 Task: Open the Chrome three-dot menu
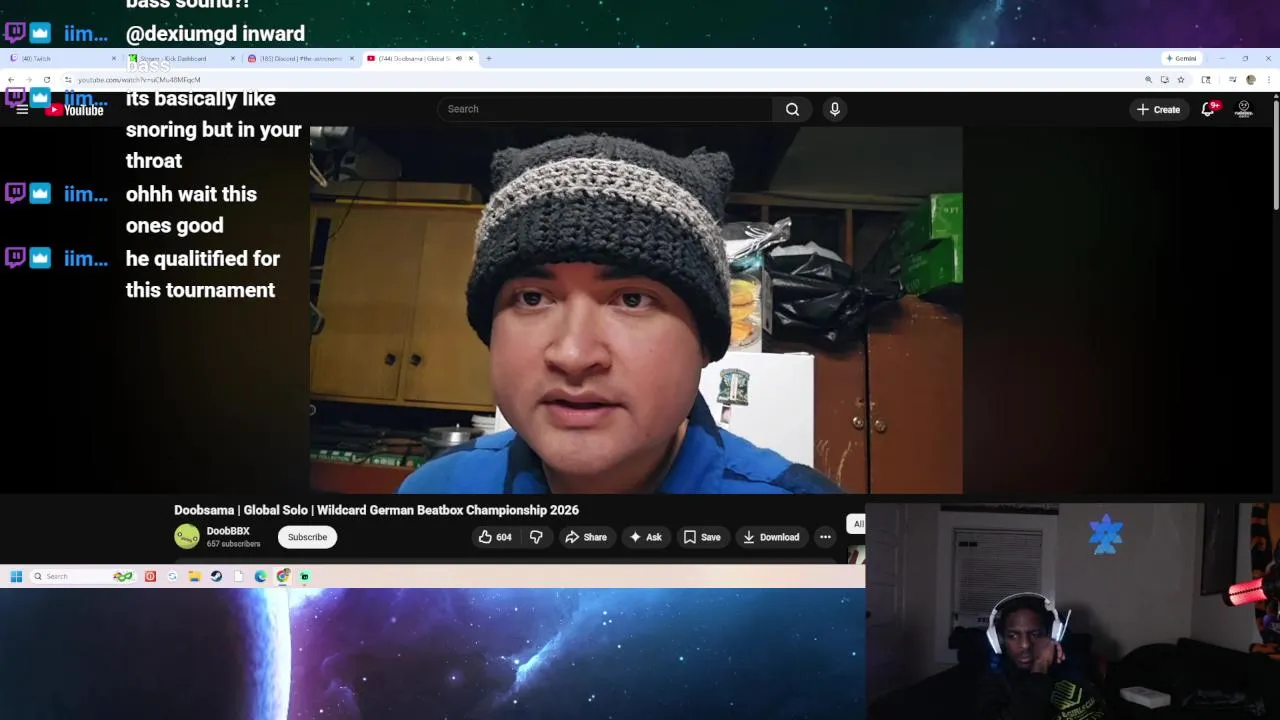(x=1268, y=79)
